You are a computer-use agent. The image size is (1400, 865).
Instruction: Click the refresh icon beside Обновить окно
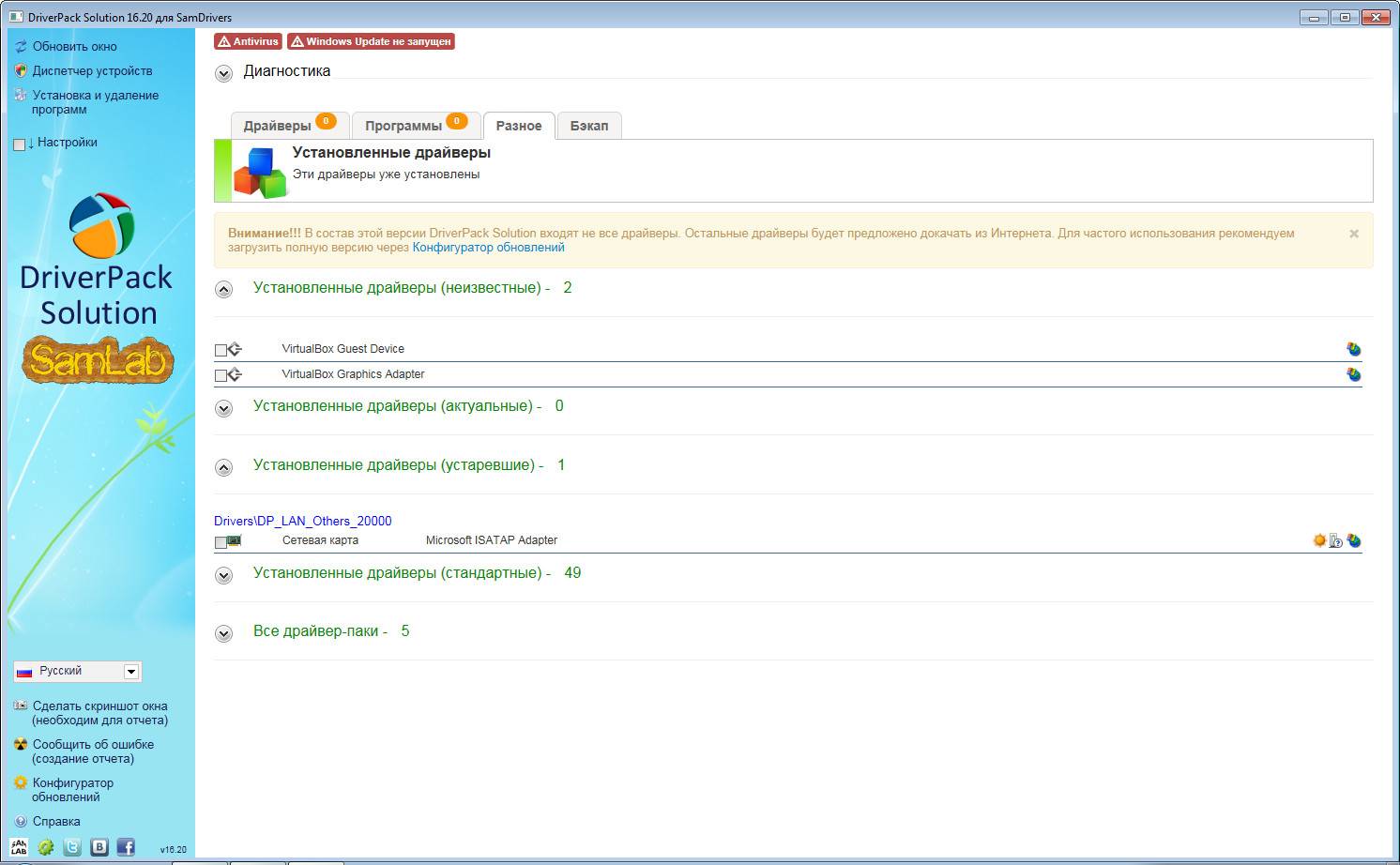point(21,46)
